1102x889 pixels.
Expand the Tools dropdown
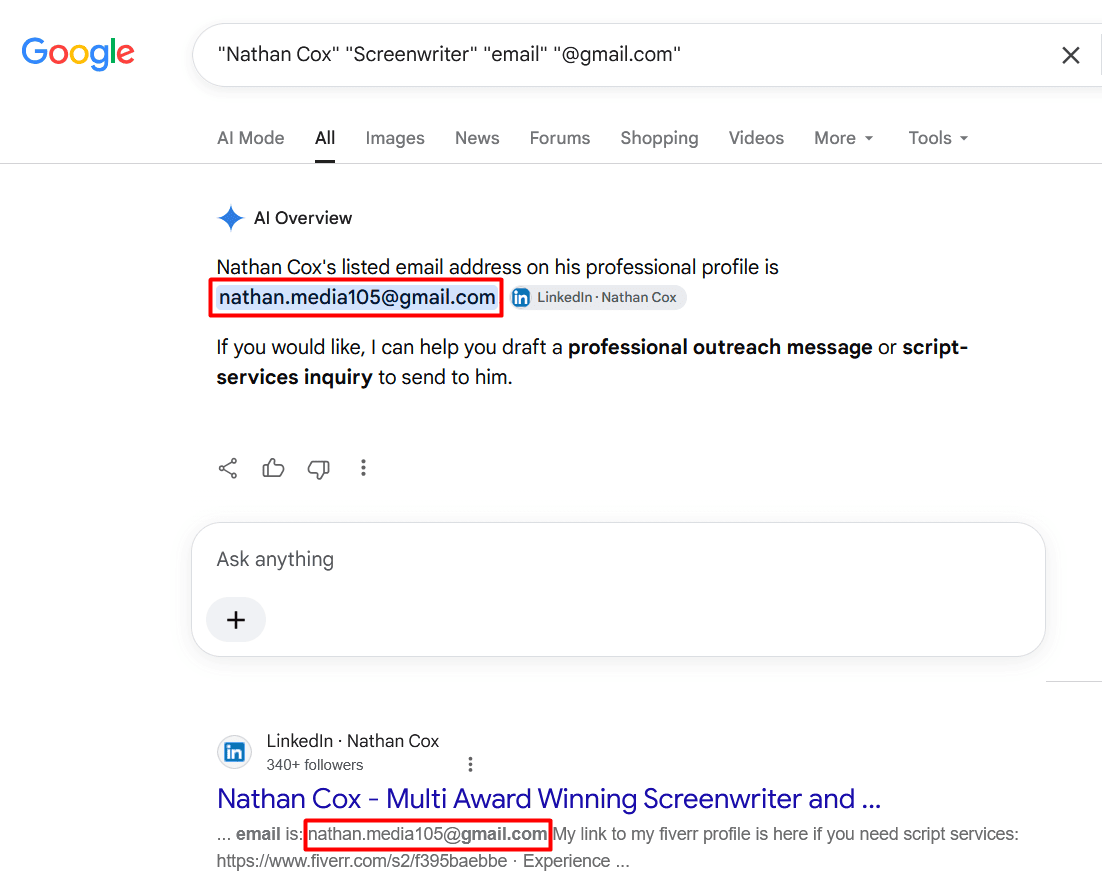(938, 138)
